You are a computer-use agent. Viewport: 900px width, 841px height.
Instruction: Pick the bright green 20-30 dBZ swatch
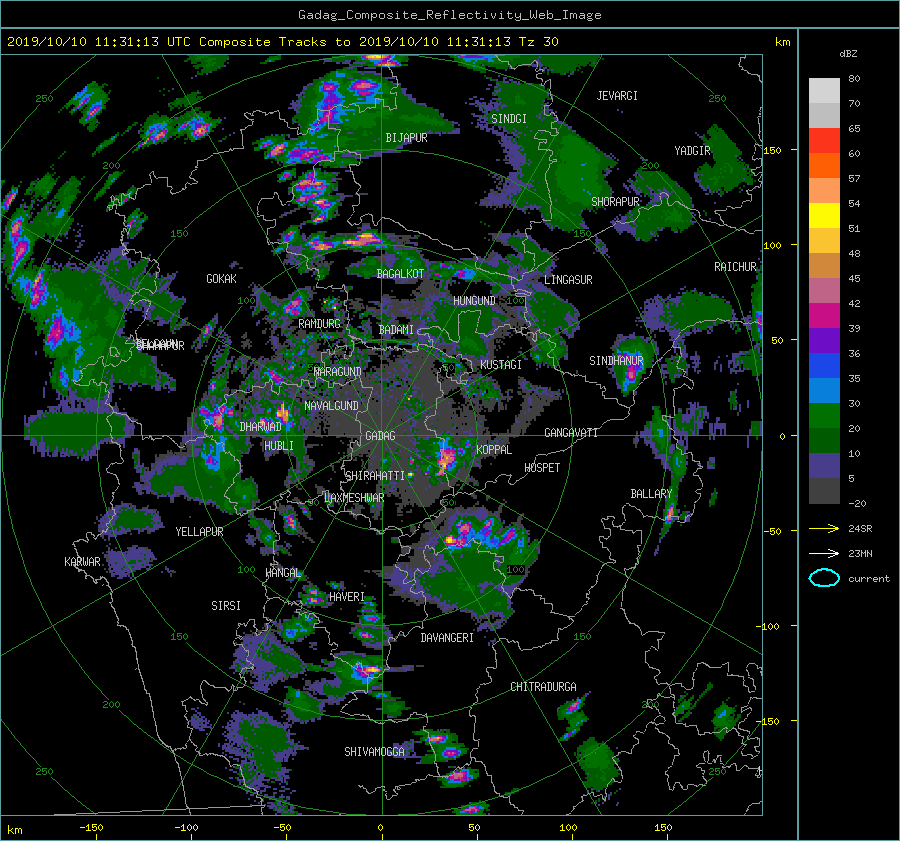(824, 416)
